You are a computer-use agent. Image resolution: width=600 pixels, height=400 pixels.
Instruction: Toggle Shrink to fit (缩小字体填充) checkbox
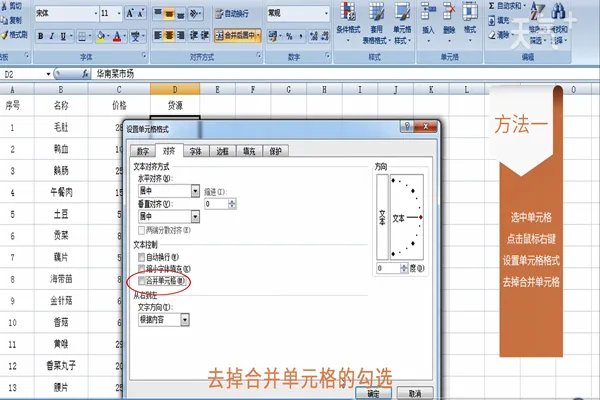141,269
